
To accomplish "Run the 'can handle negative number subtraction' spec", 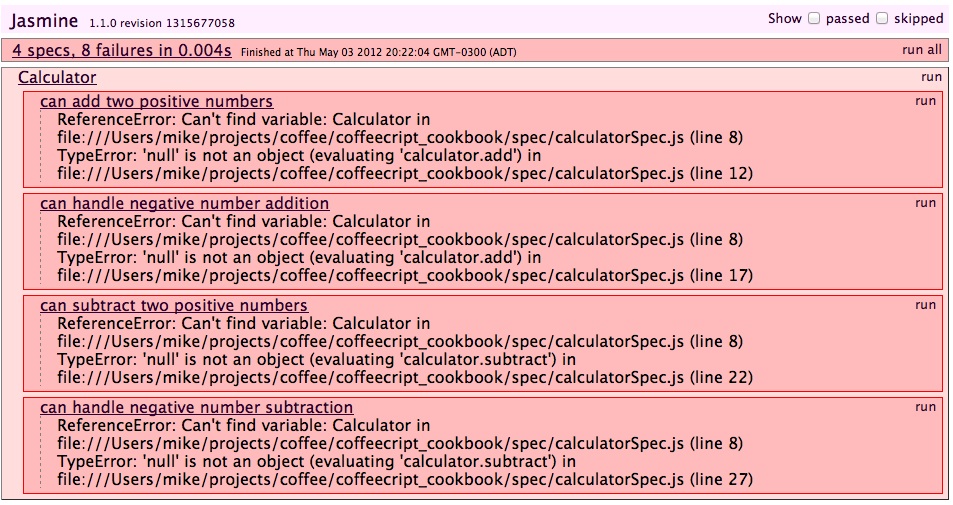I will click(x=925, y=407).
